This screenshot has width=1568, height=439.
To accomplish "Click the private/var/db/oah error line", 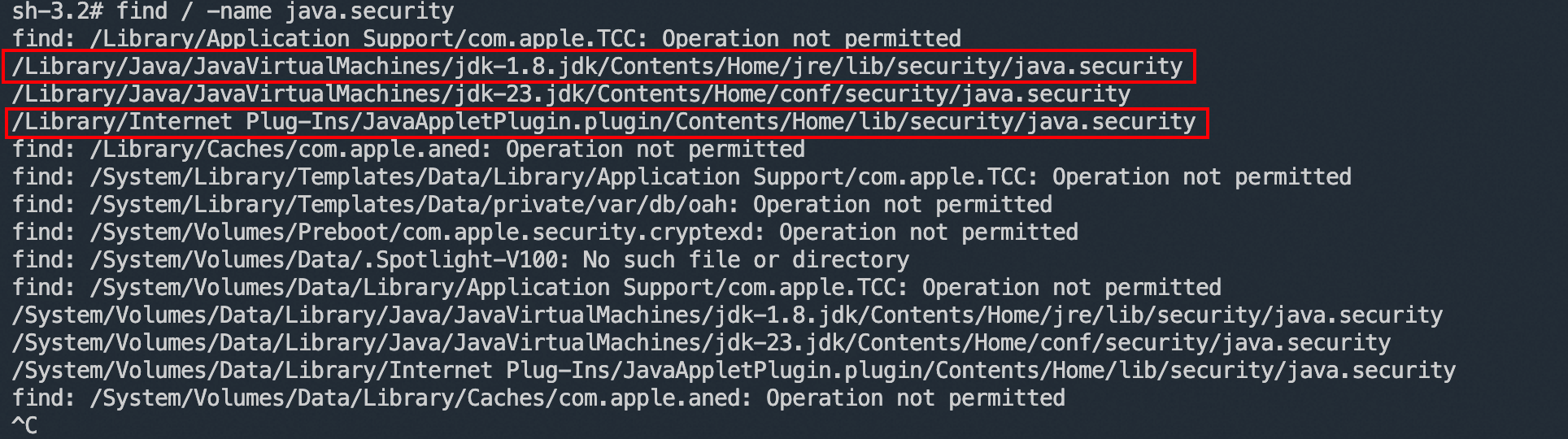I will point(532,205).
